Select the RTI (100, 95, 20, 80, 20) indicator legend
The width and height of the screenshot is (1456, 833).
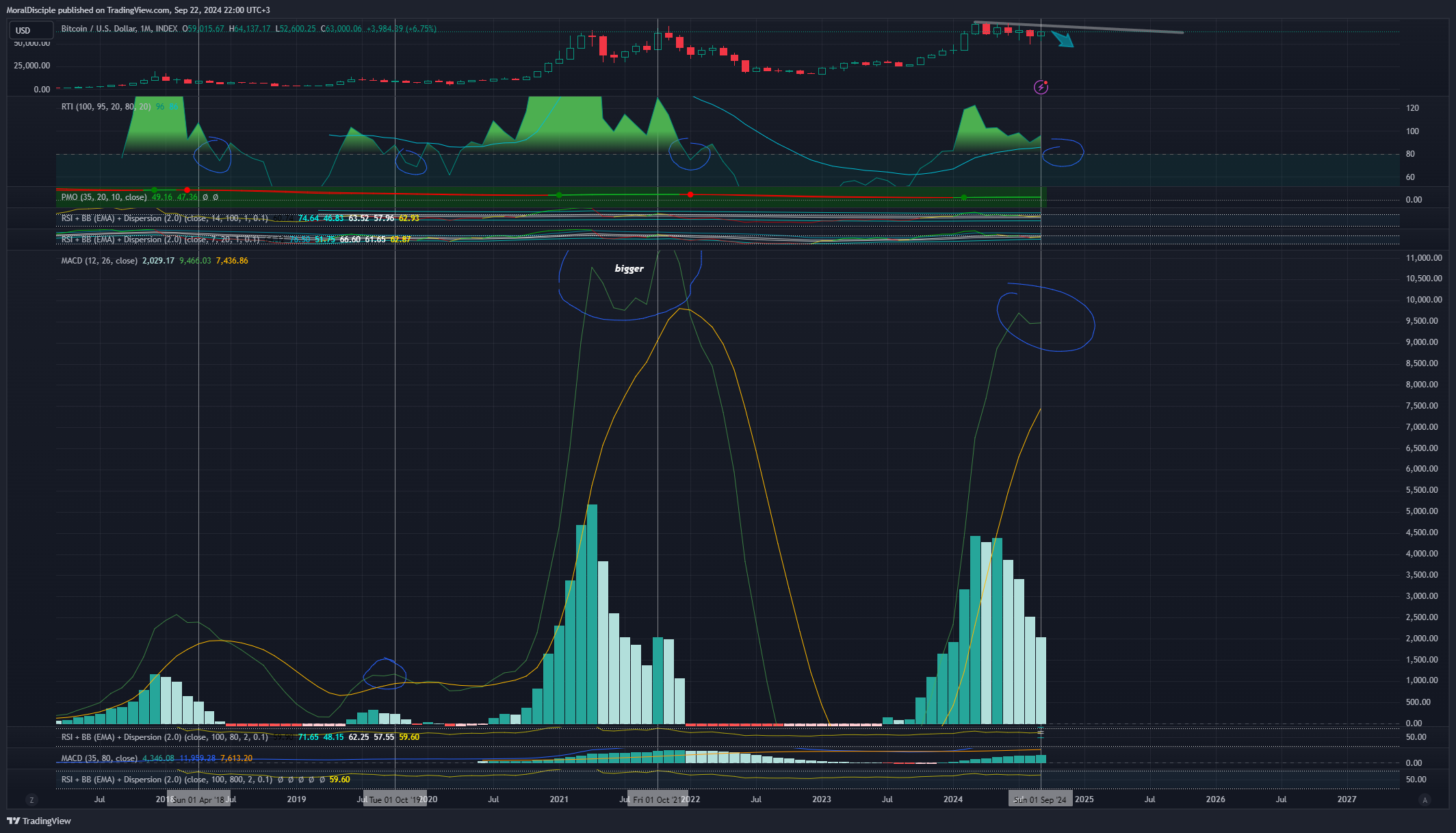click(x=106, y=107)
